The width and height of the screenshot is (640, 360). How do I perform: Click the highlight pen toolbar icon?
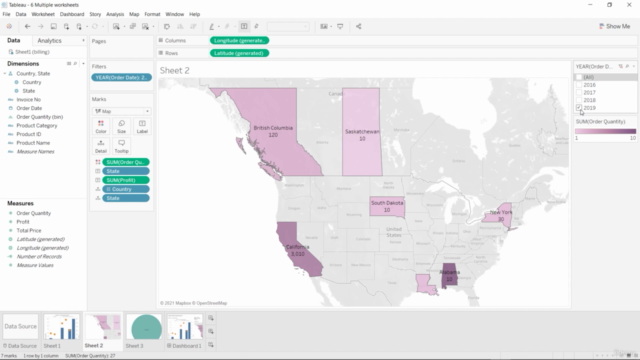[x=211, y=27]
